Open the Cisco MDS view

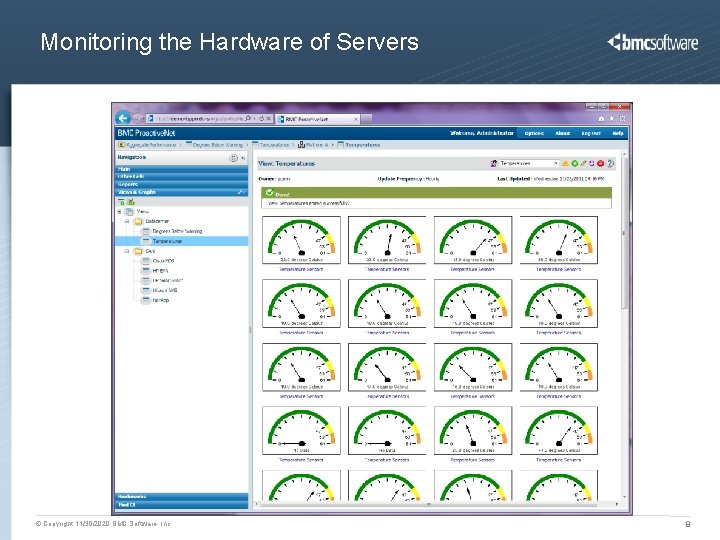[158, 261]
